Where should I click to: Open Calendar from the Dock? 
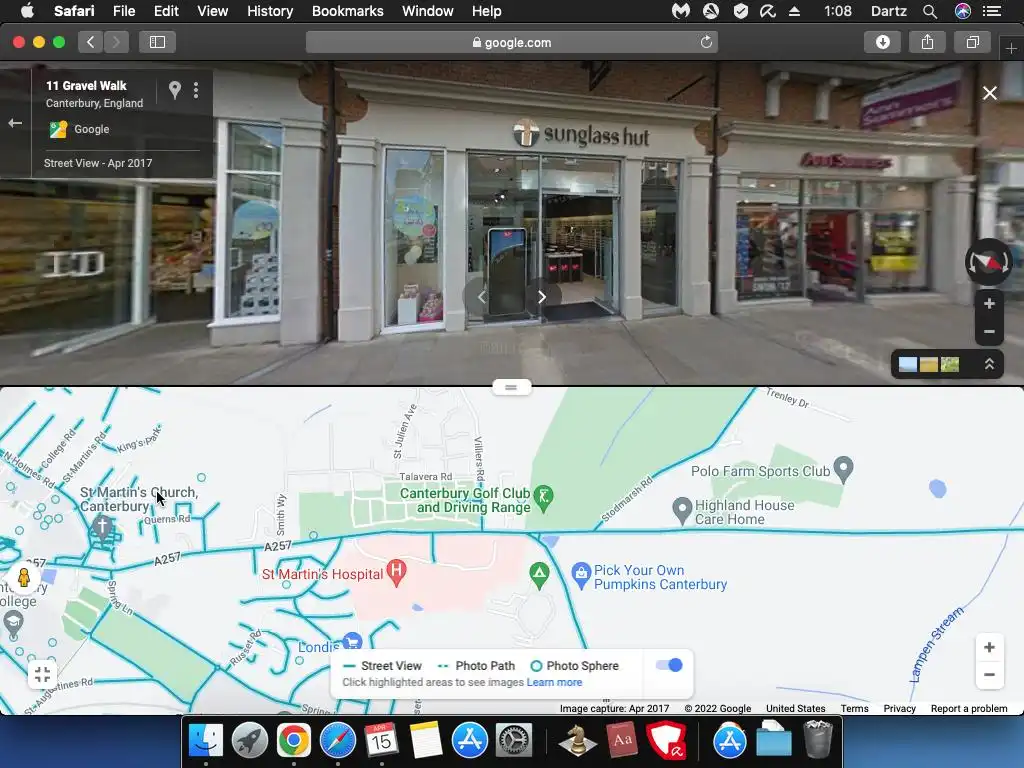(x=381, y=741)
